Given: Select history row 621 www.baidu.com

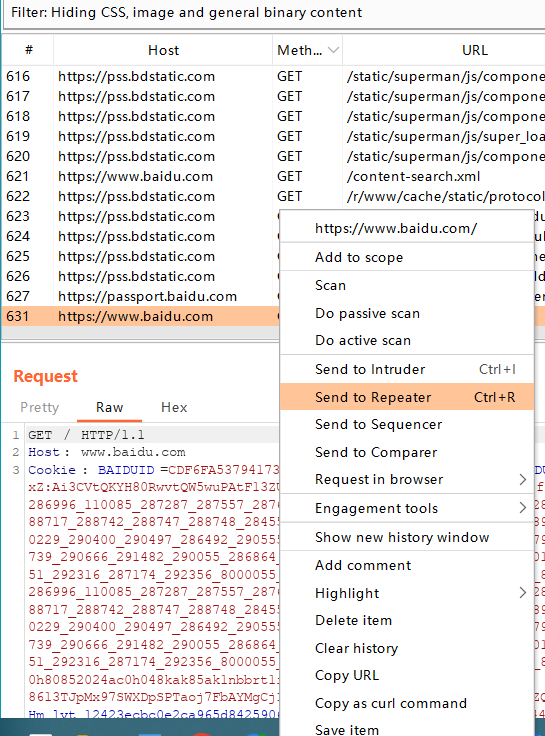Looking at the screenshot, I should pos(273,176).
